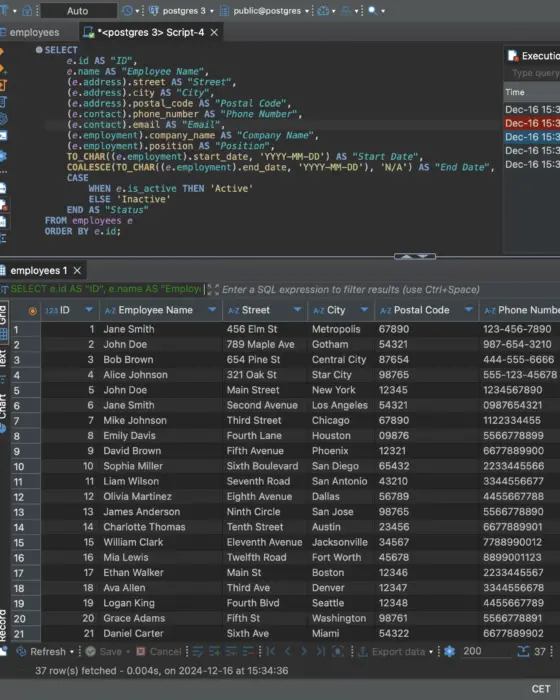Click Execute SQL in new tab icon
Viewport: 560px width, 700px height.
(x=2, y=68)
